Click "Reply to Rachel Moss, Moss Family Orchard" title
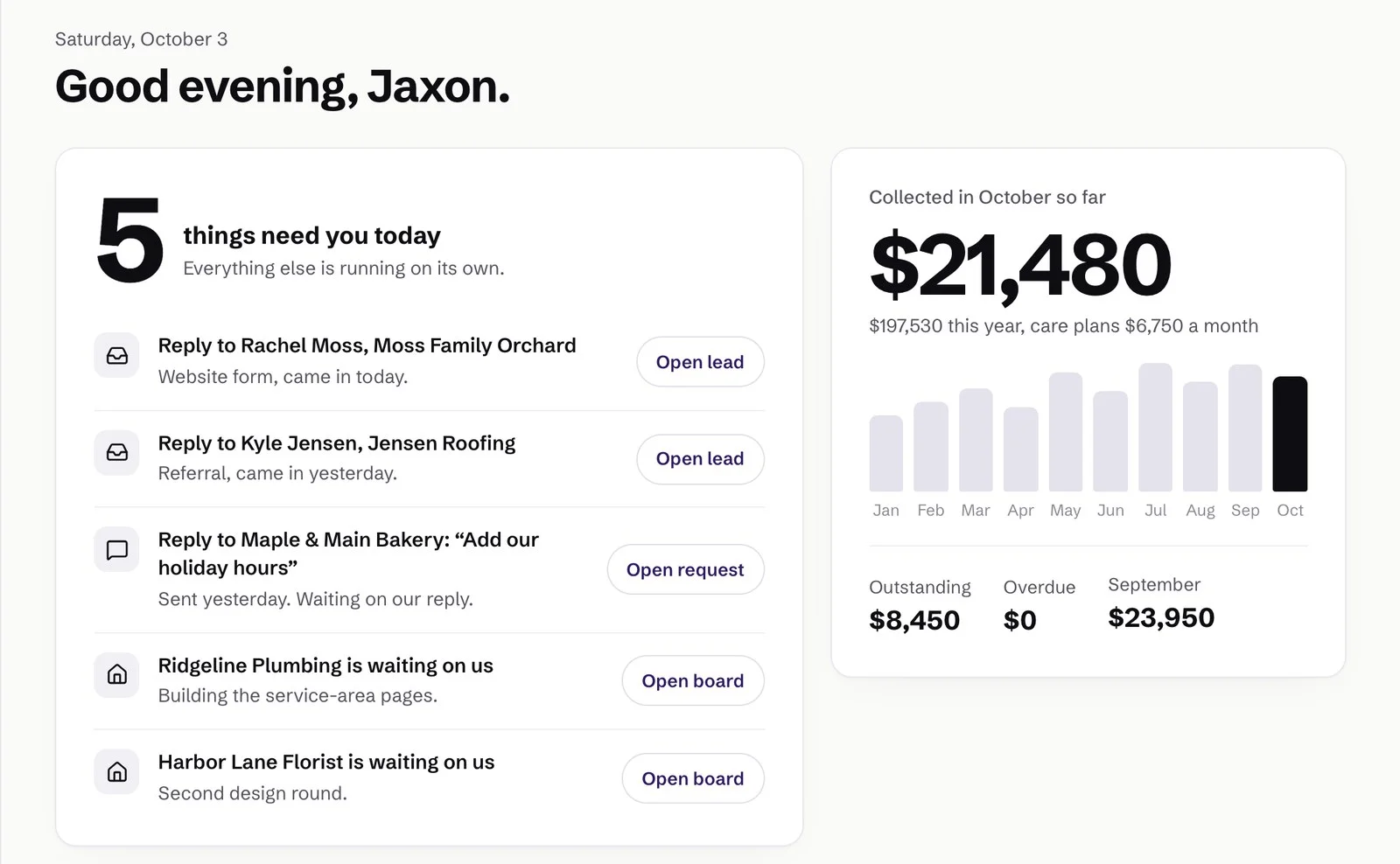The height and width of the screenshot is (864, 1400). click(x=367, y=345)
